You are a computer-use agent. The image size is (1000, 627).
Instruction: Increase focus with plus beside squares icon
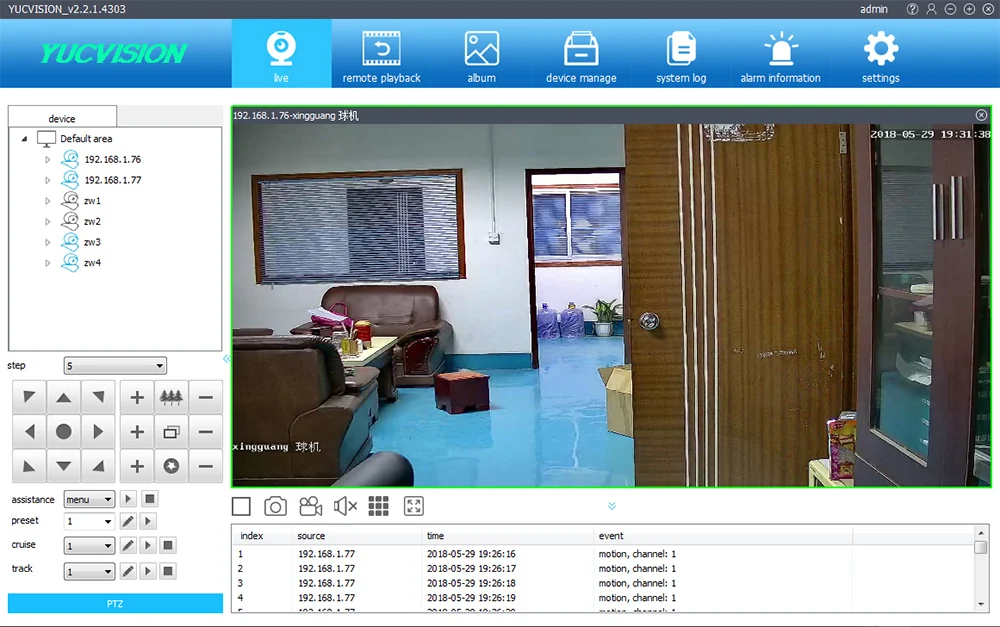[136, 431]
